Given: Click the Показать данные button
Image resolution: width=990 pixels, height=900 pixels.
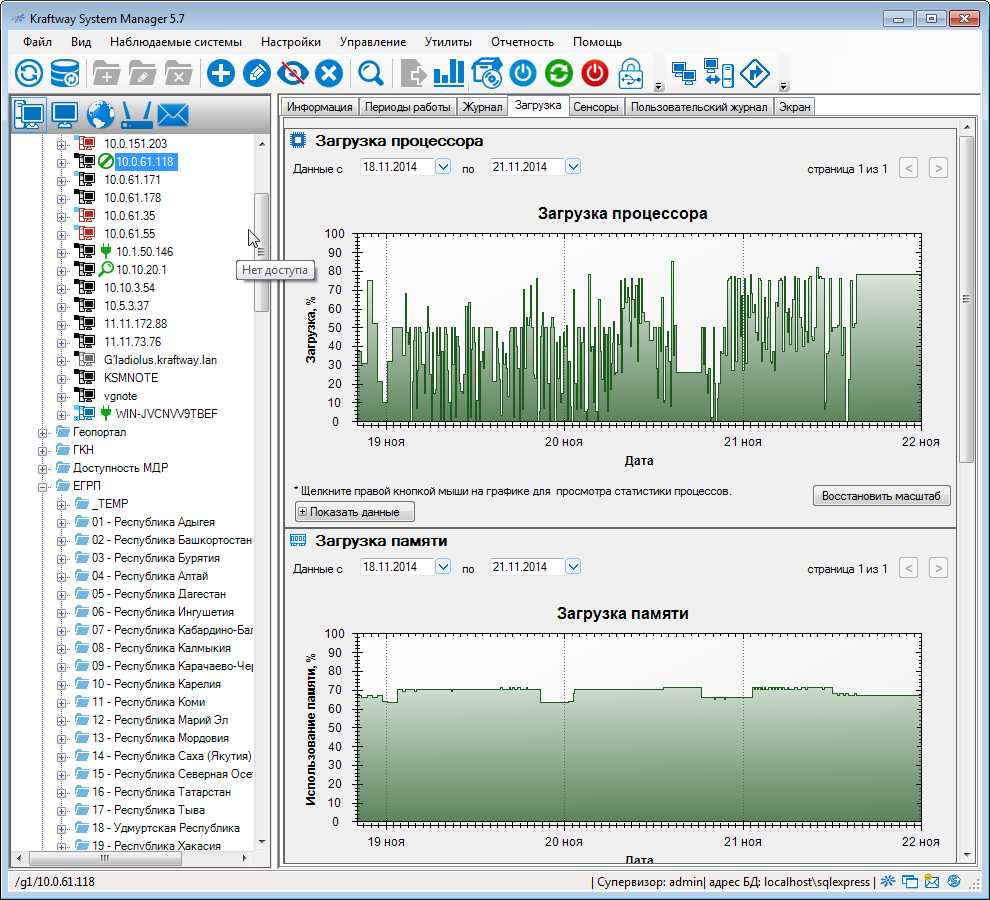Looking at the screenshot, I should [355, 512].
